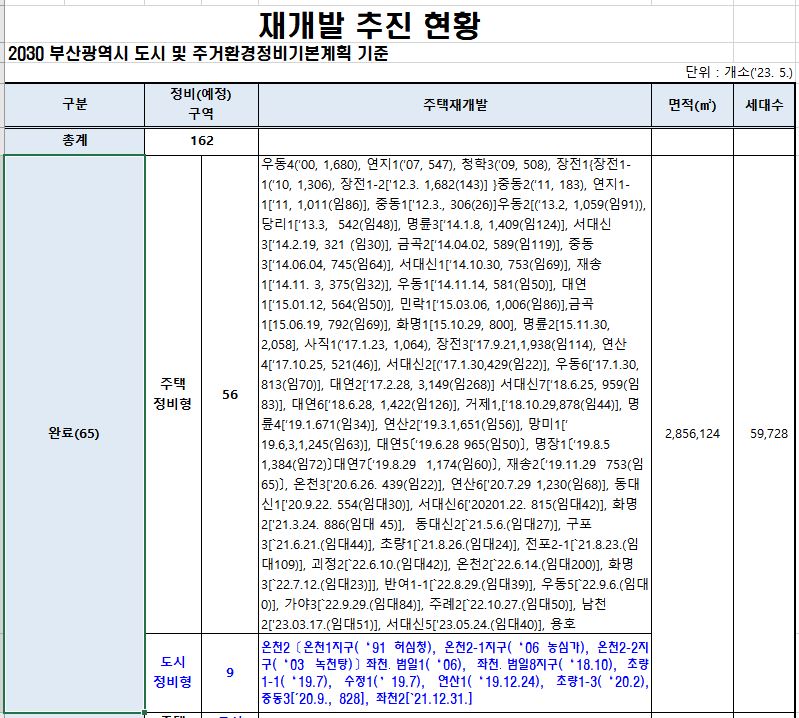Select the '총계' row label cell

coord(74,141)
